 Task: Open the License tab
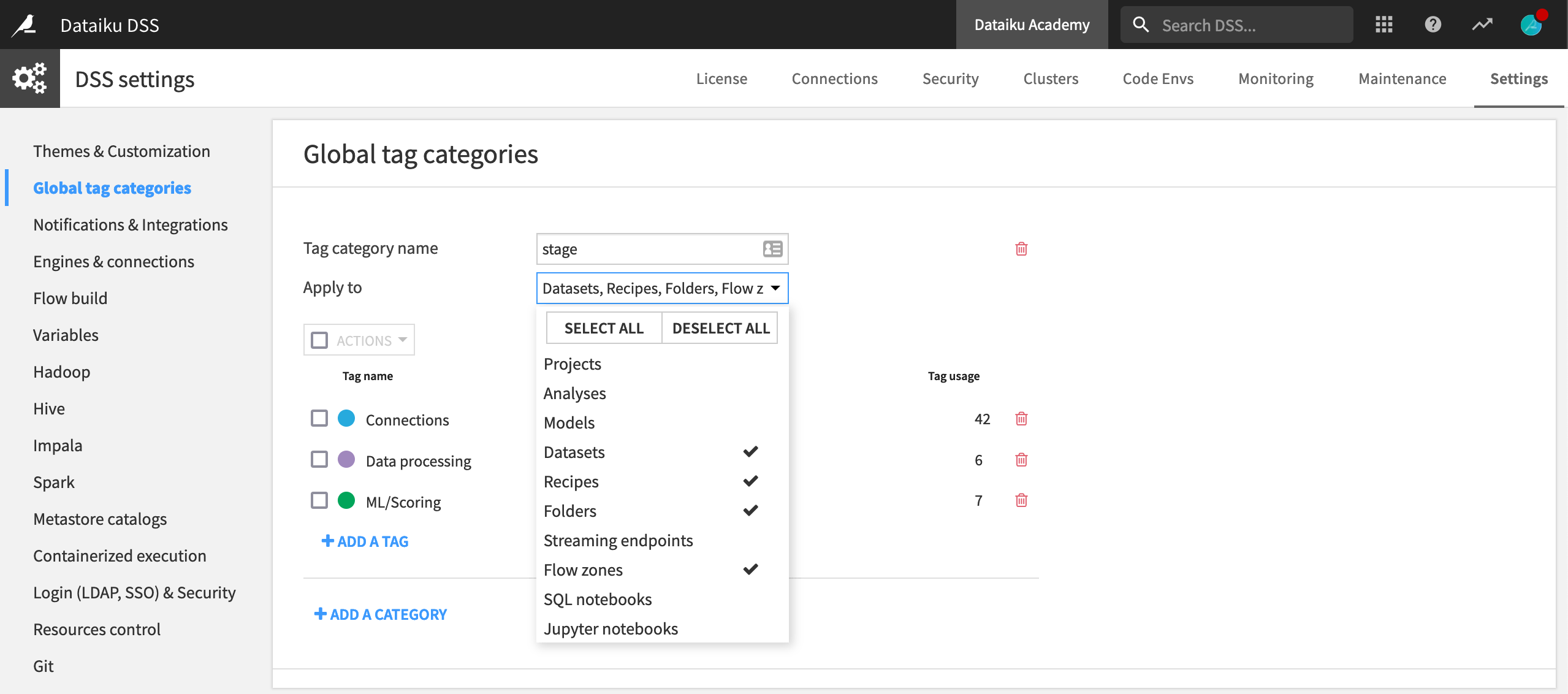click(721, 78)
